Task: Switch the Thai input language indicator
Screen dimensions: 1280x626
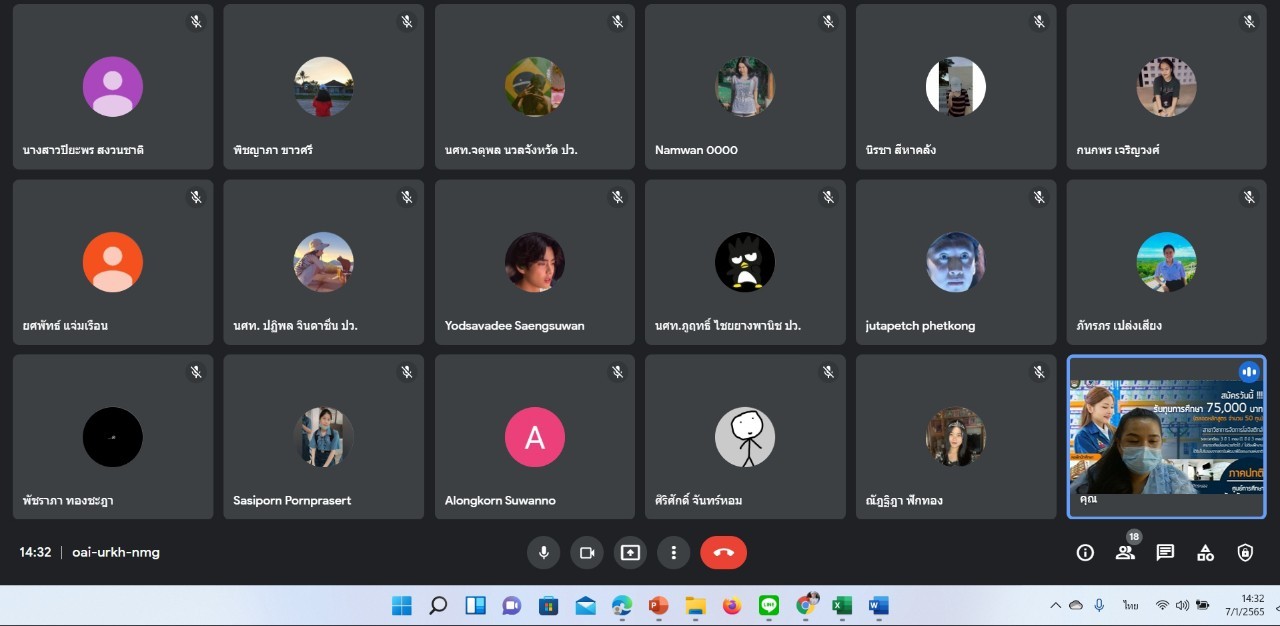Action: tap(1130, 605)
